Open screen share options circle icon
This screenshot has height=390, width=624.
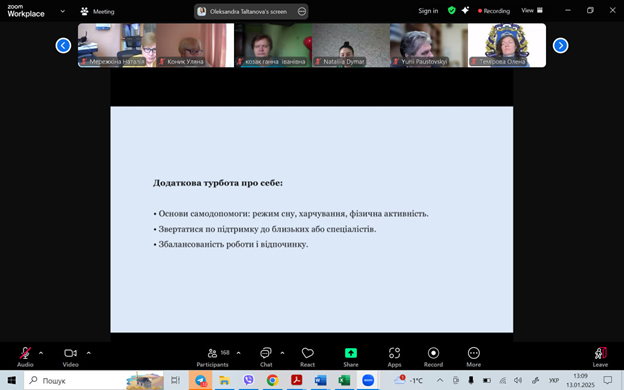point(302,12)
